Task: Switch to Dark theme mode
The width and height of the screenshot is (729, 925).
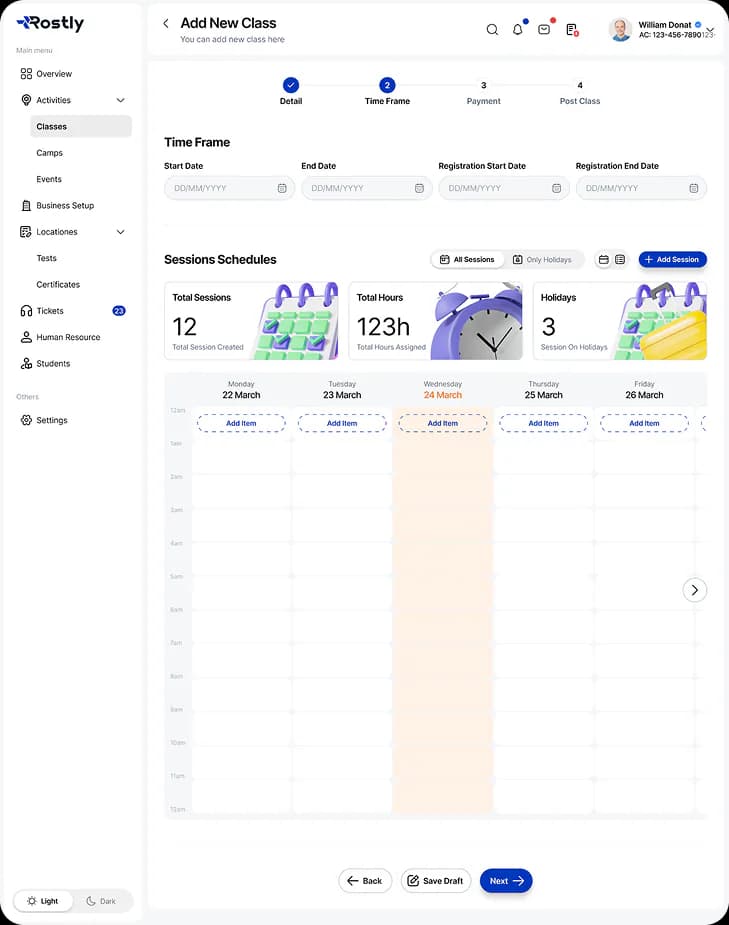Action: tap(101, 901)
